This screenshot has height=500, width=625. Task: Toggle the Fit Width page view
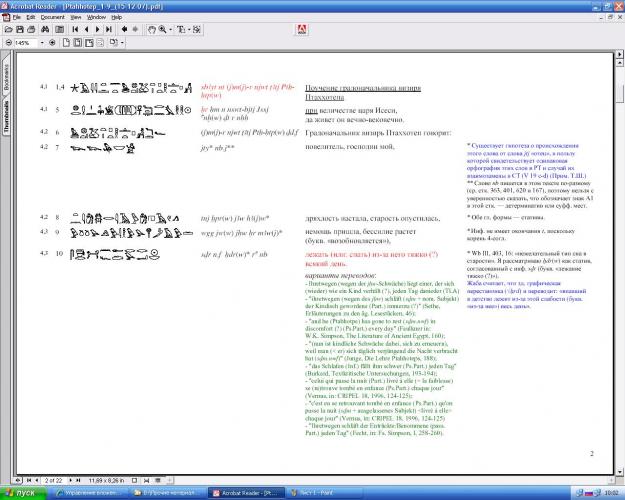(89, 43)
